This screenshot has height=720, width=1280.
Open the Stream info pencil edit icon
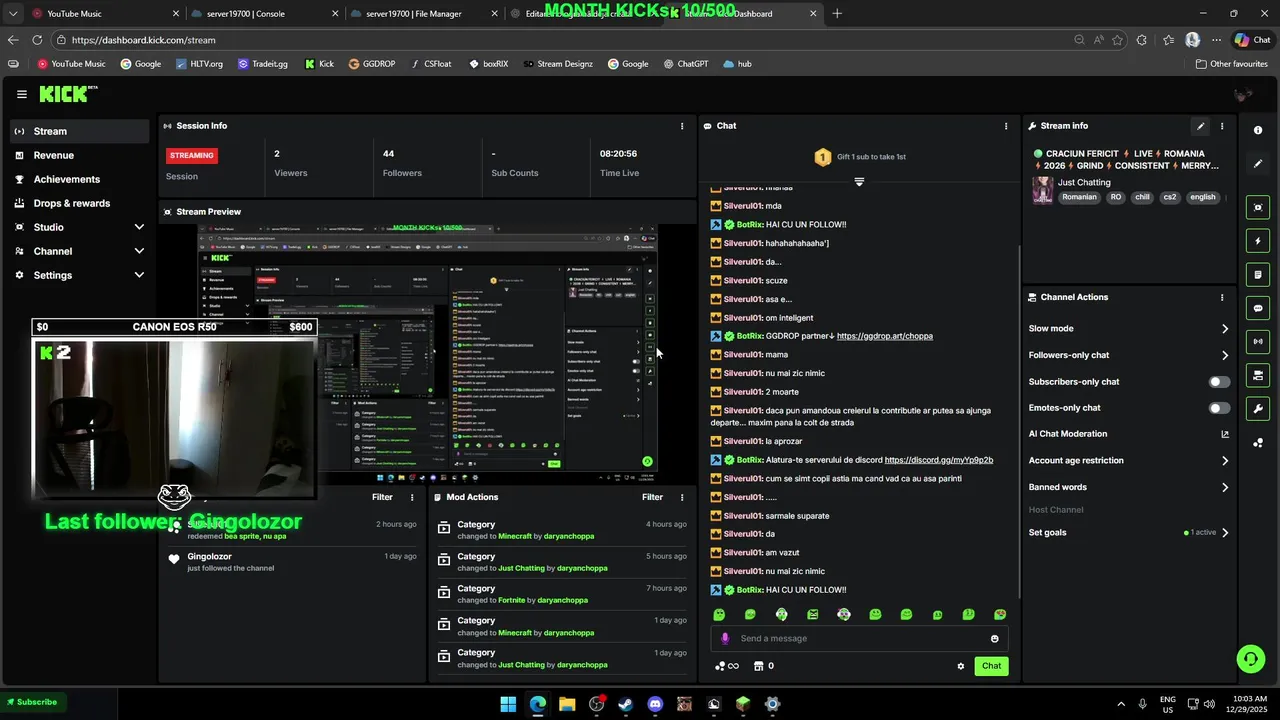point(1200,126)
